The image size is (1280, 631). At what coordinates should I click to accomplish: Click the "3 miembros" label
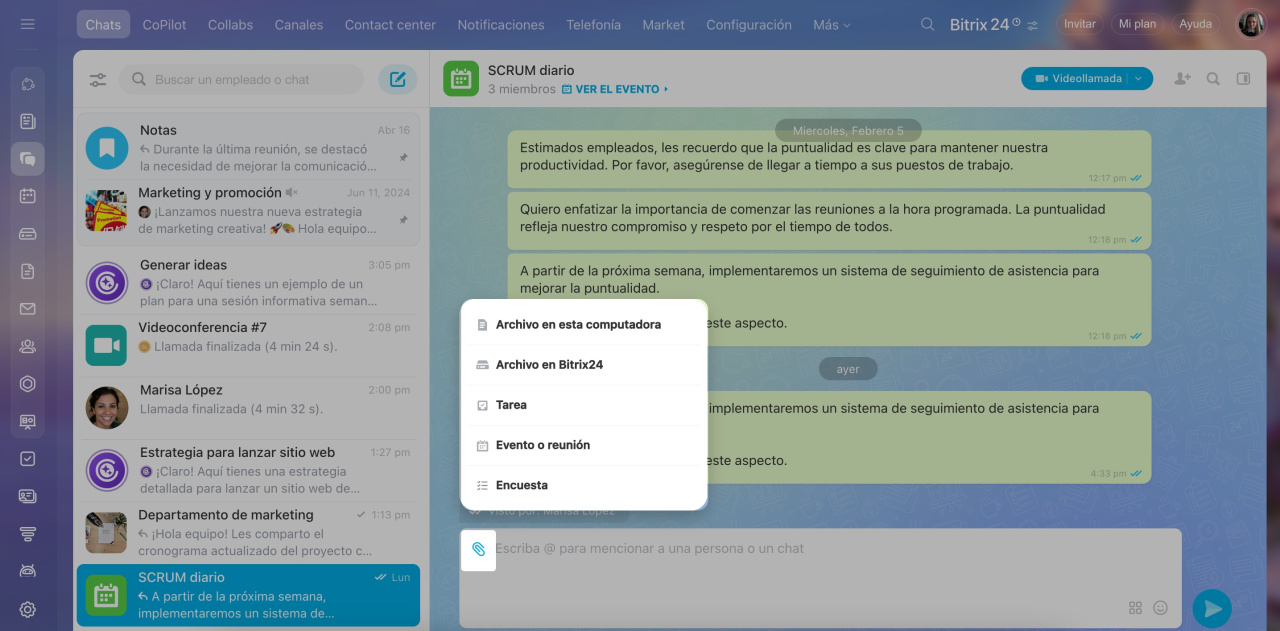pos(522,90)
